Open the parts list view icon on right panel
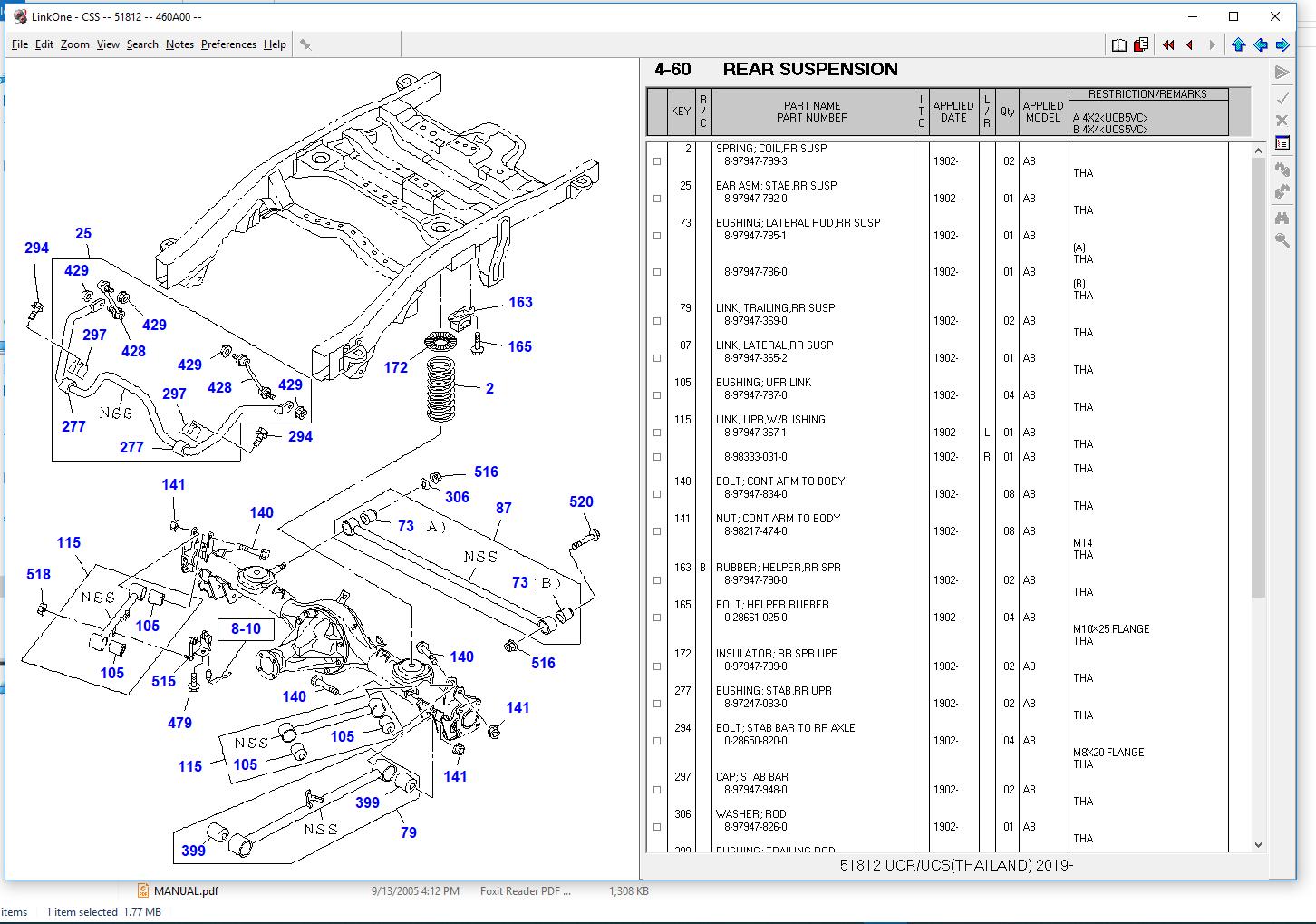This screenshot has height=924, width=1316. [x=1281, y=142]
